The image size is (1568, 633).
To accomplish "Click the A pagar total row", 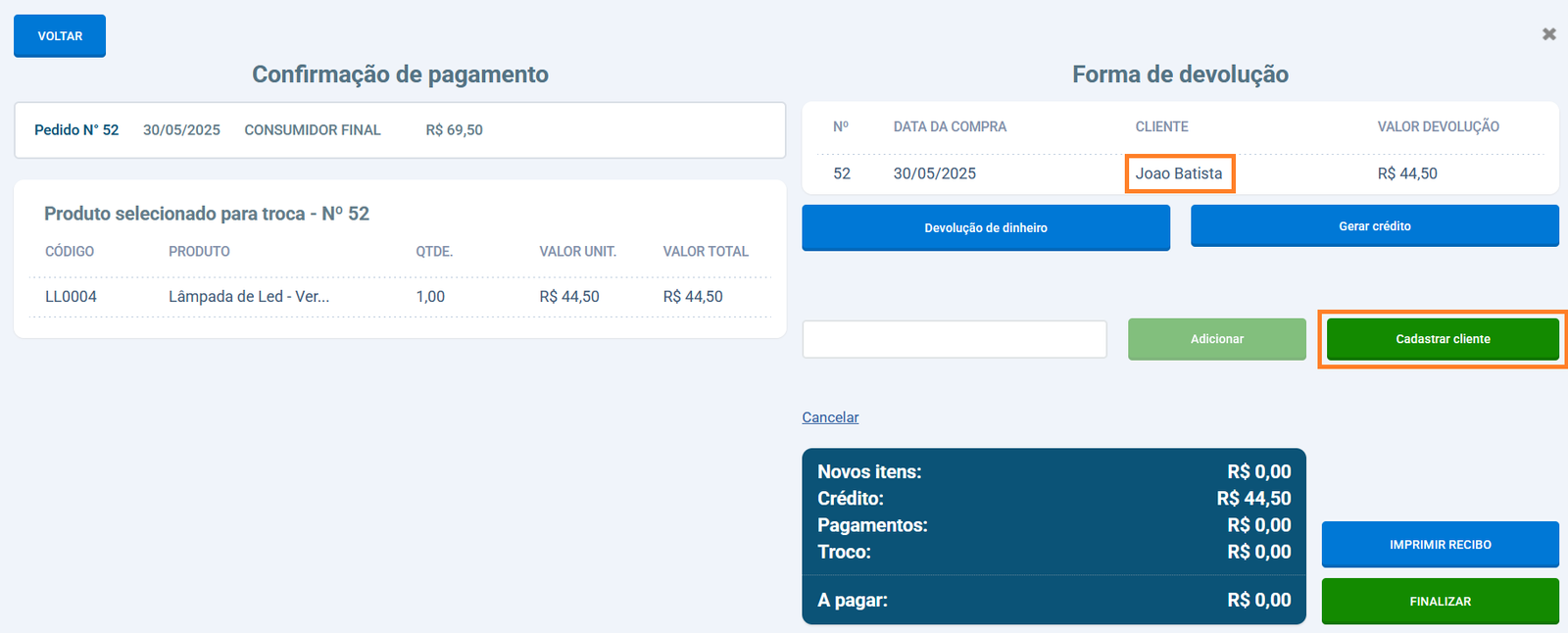I will coord(1053,600).
